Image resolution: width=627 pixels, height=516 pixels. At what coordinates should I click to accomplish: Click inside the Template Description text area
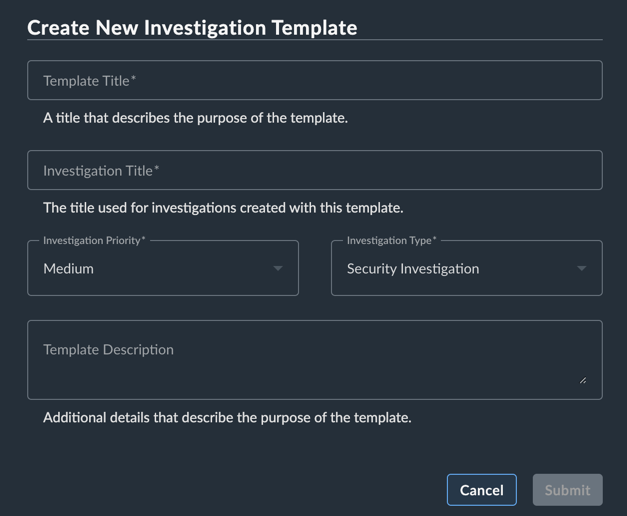[315, 360]
